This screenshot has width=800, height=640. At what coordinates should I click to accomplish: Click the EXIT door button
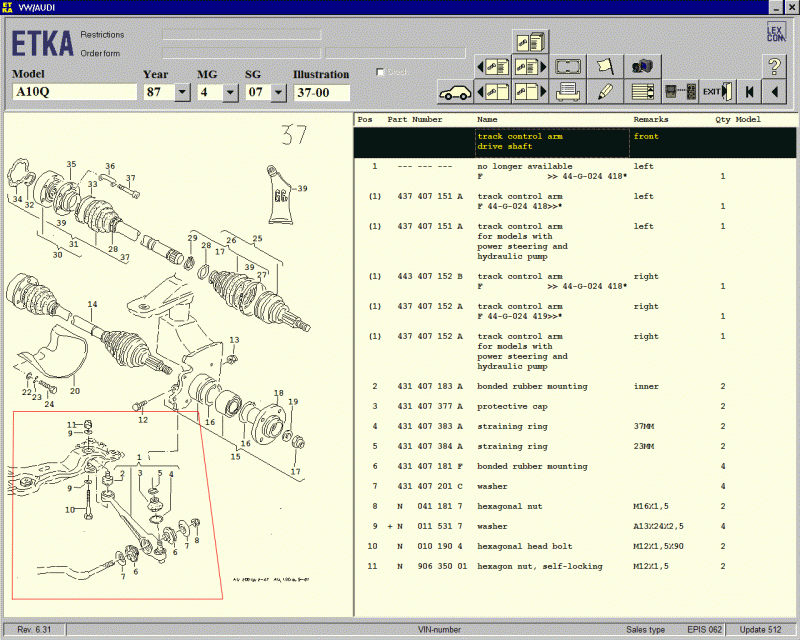coord(716,92)
